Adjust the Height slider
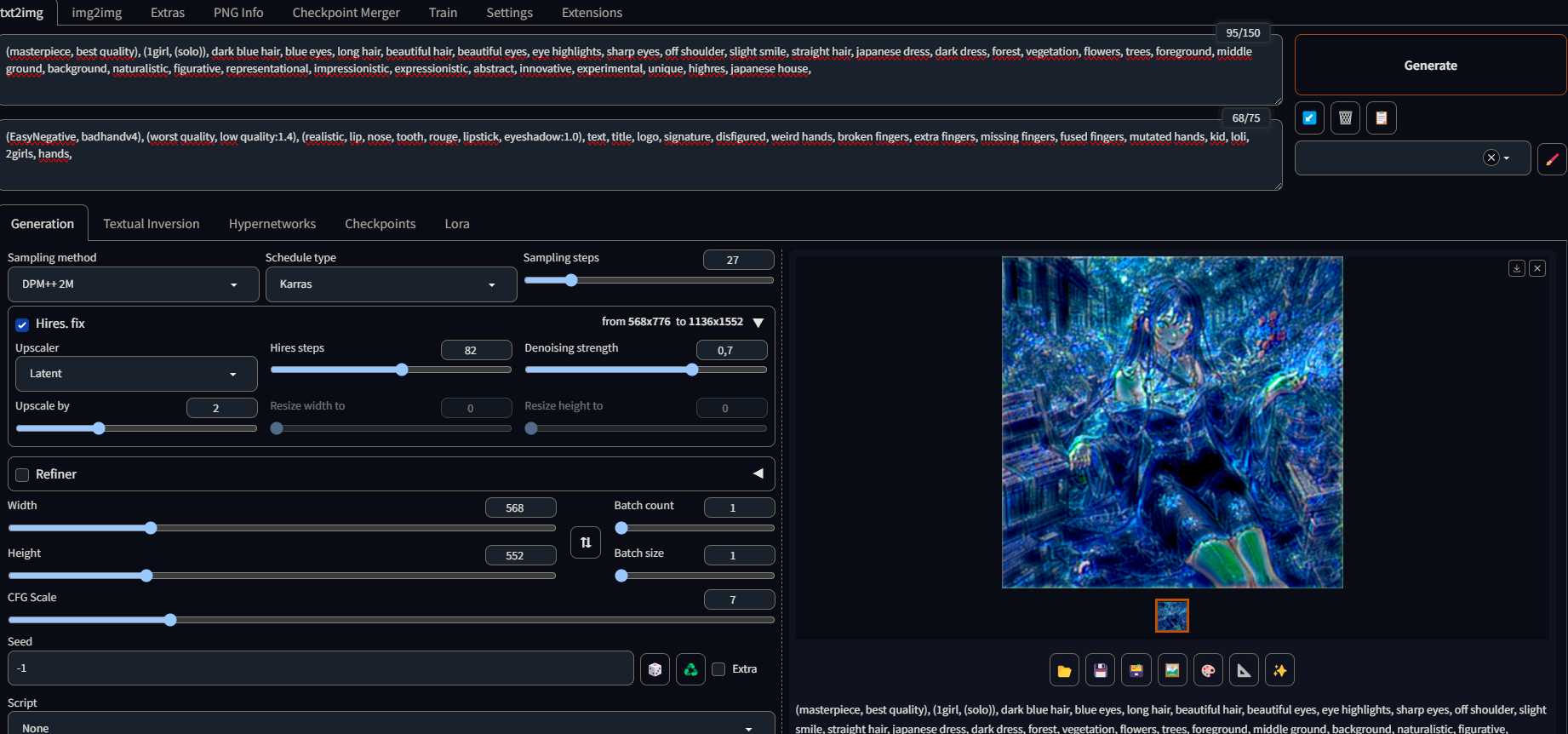 point(282,576)
